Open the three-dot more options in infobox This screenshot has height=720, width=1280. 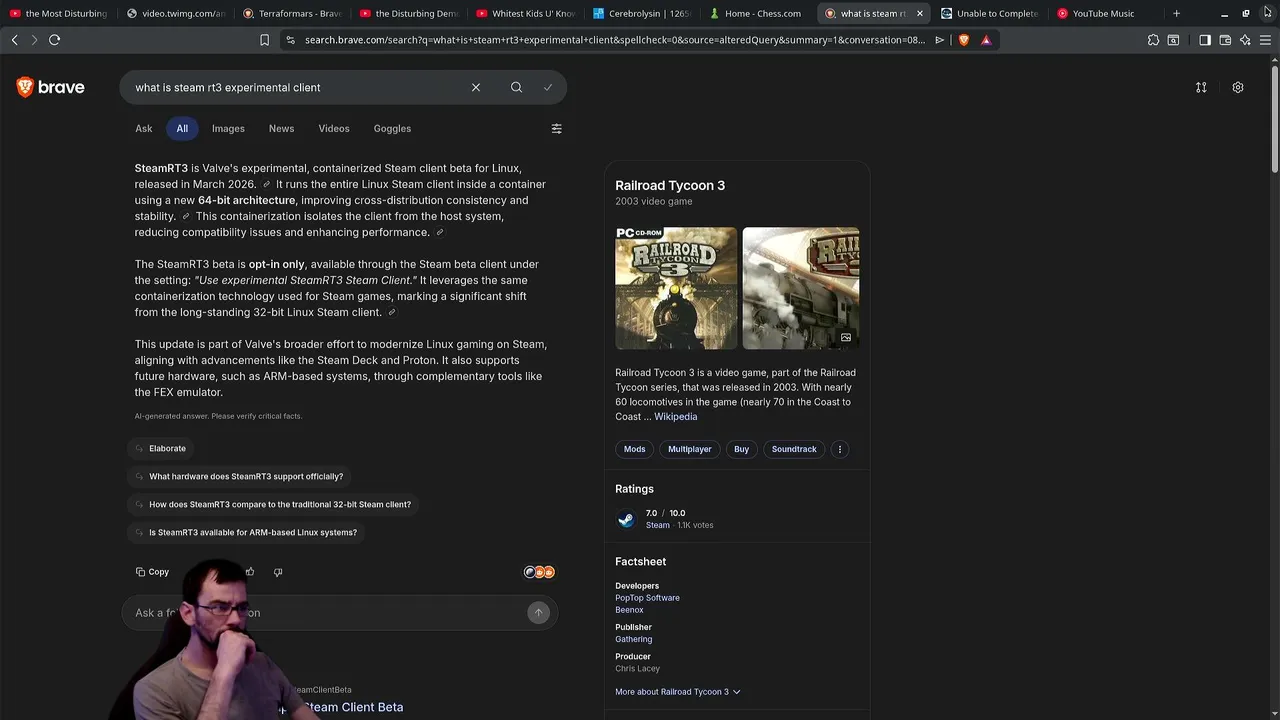(x=840, y=449)
